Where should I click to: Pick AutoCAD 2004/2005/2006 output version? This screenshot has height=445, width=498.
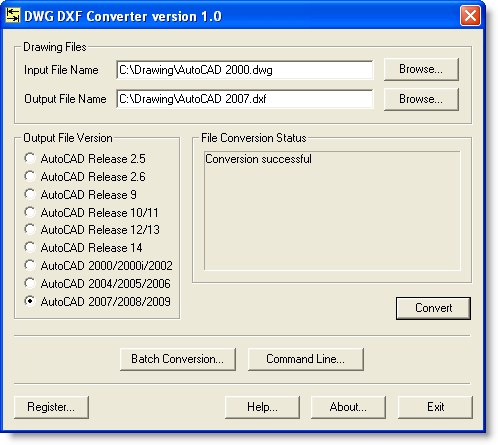pyautogui.click(x=30, y=283)
